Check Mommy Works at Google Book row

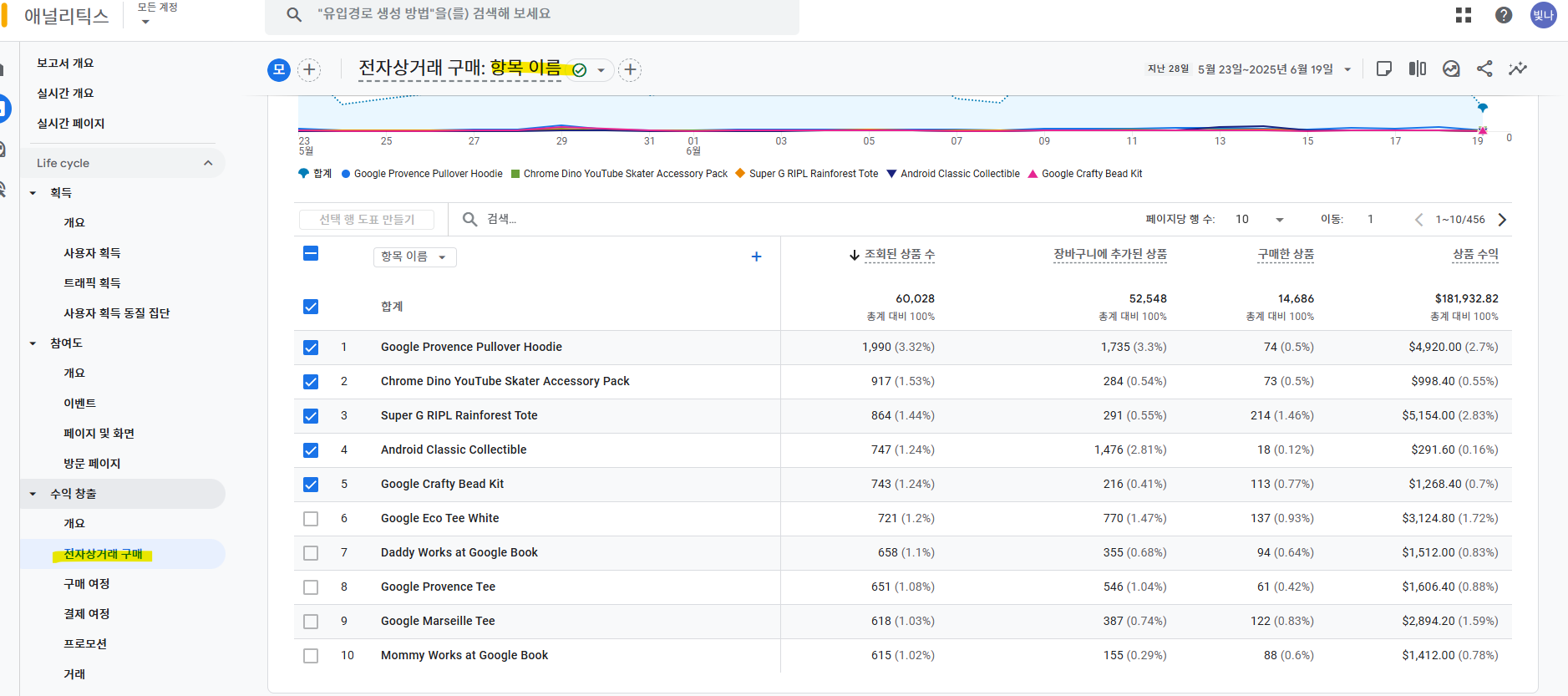point(311,656)
